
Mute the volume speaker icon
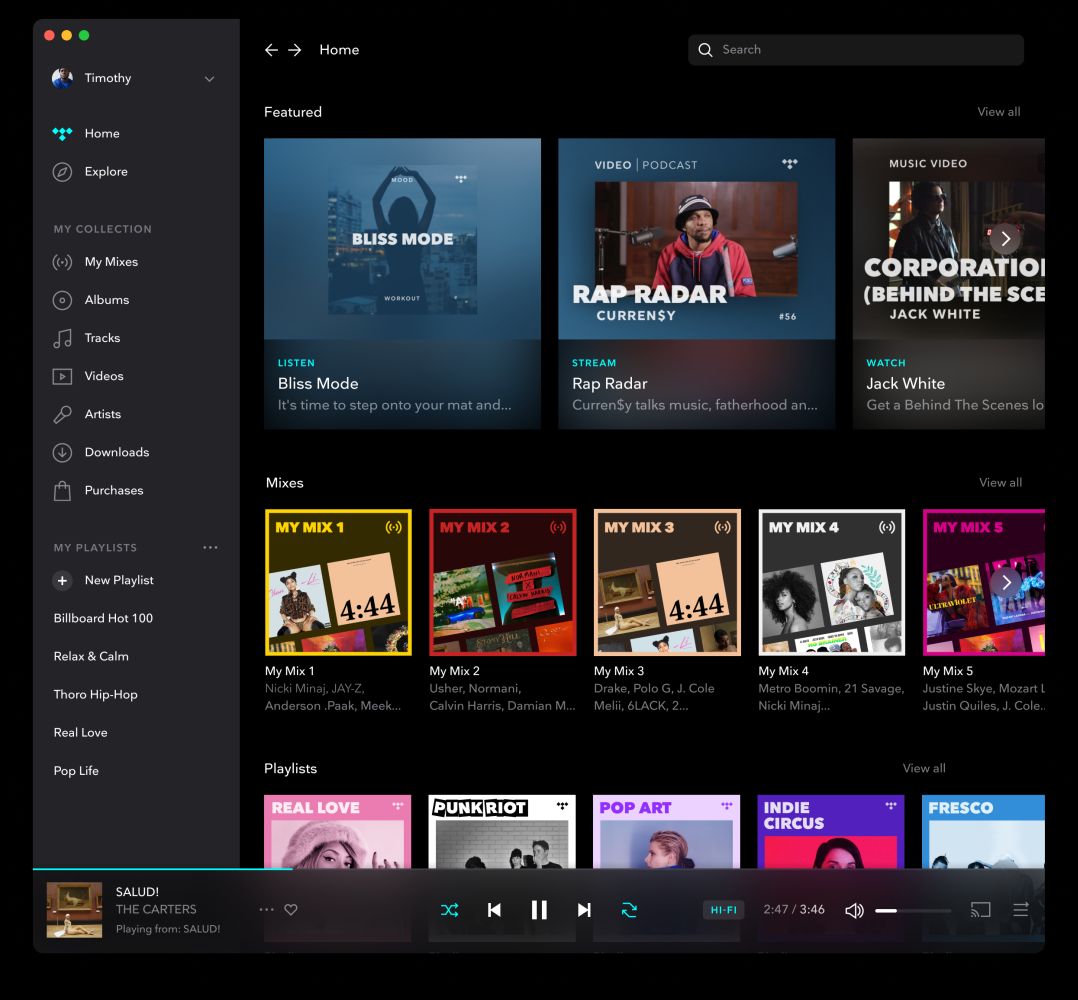point(854,911)
